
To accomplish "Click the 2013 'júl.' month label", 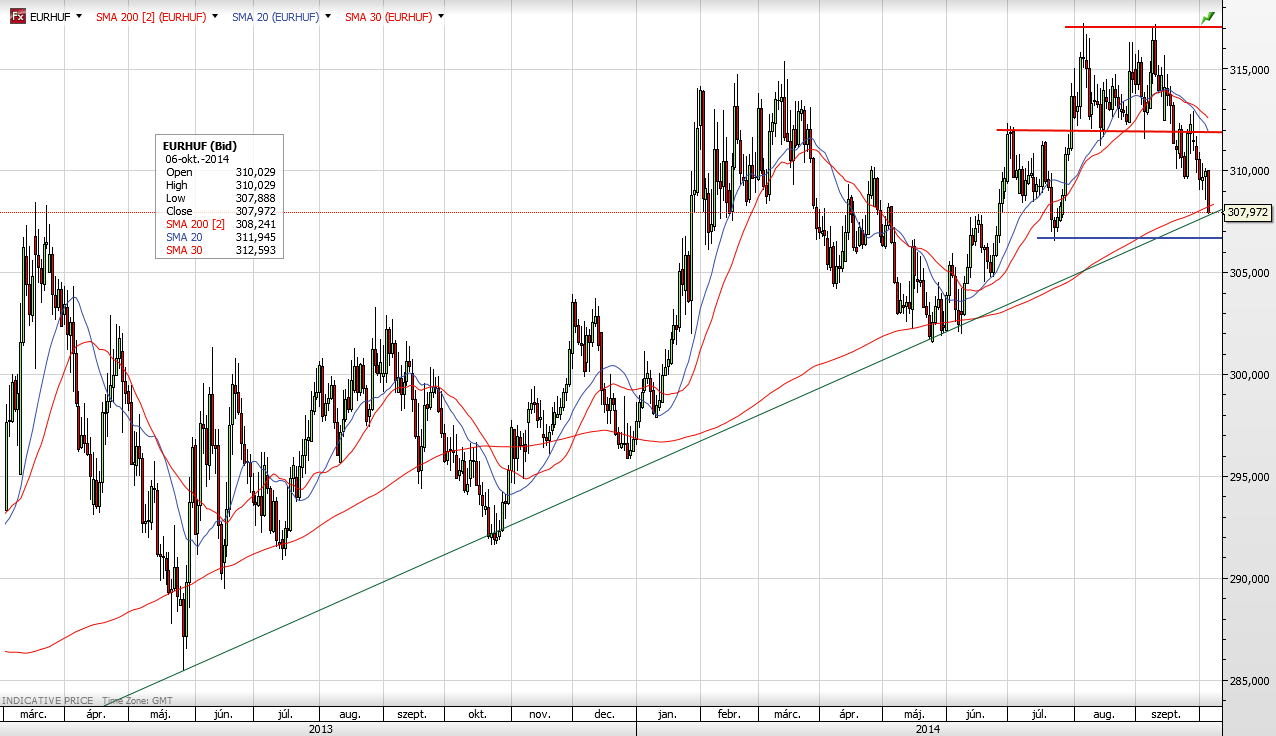I will 285,715.
